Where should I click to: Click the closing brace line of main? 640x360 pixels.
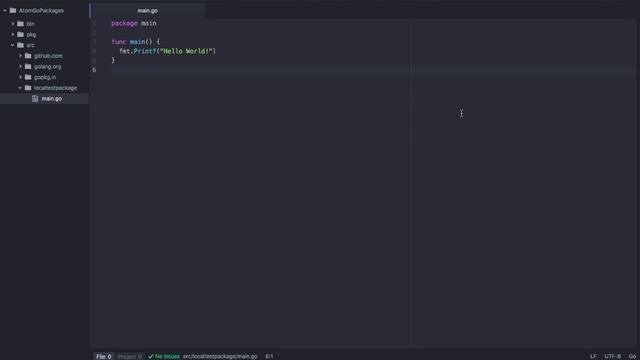[x=113, y=60]
